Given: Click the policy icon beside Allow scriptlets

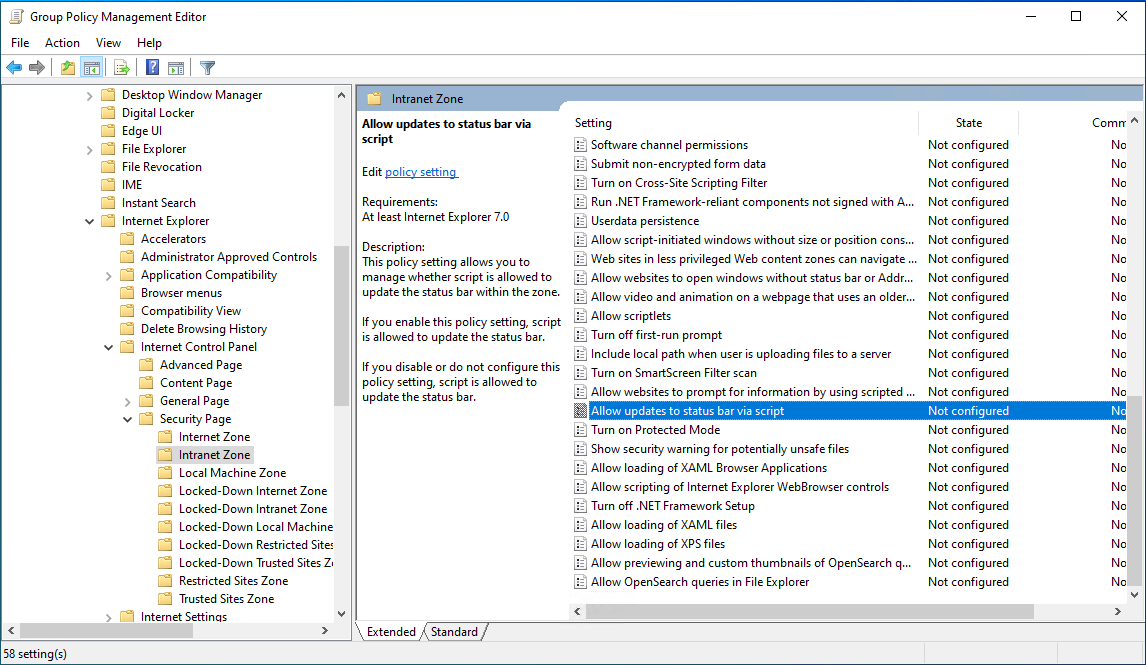Looking at the screenshot, I should pos(580,316).
